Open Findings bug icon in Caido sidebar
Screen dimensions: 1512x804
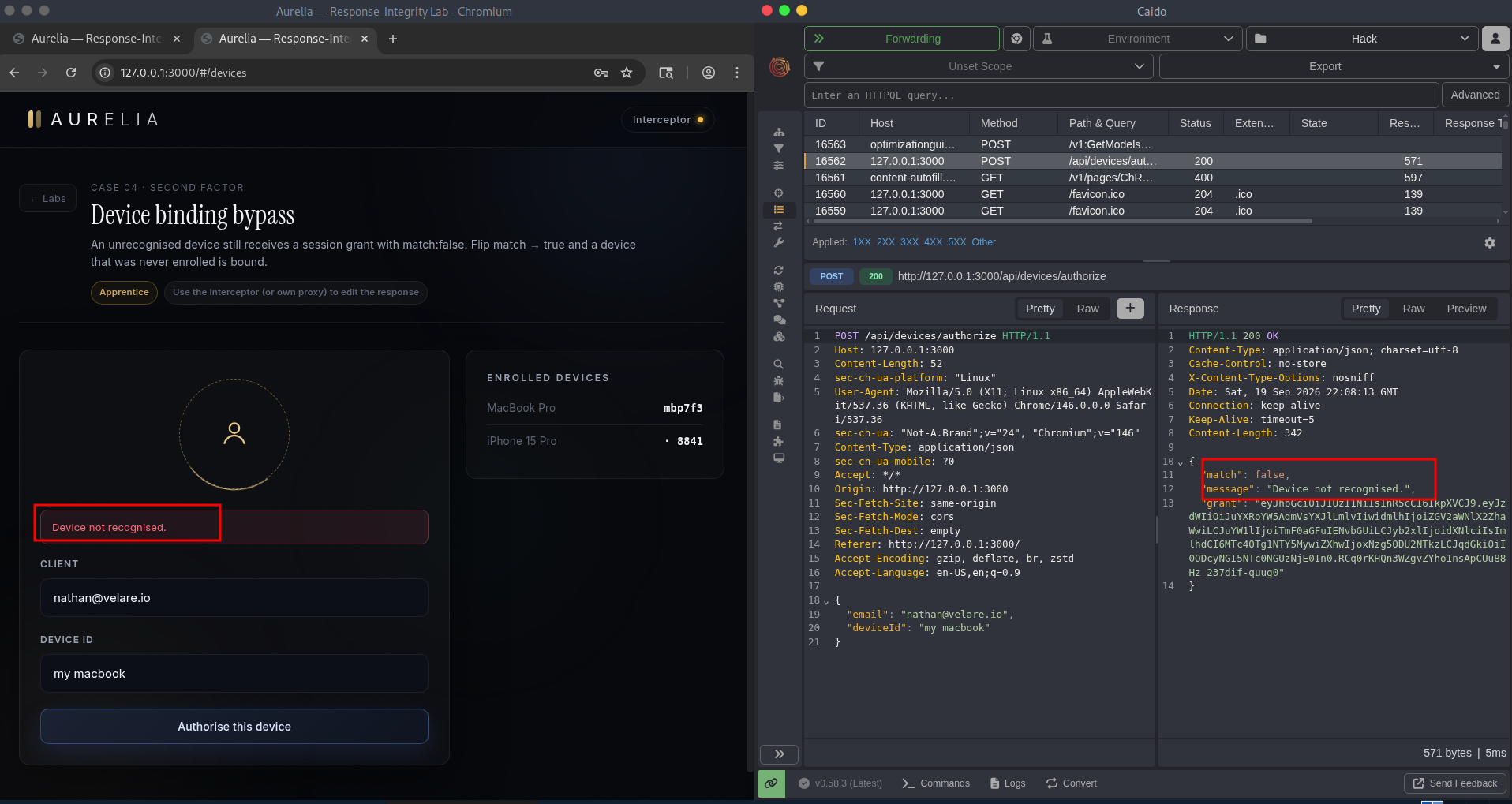point(779,380)
